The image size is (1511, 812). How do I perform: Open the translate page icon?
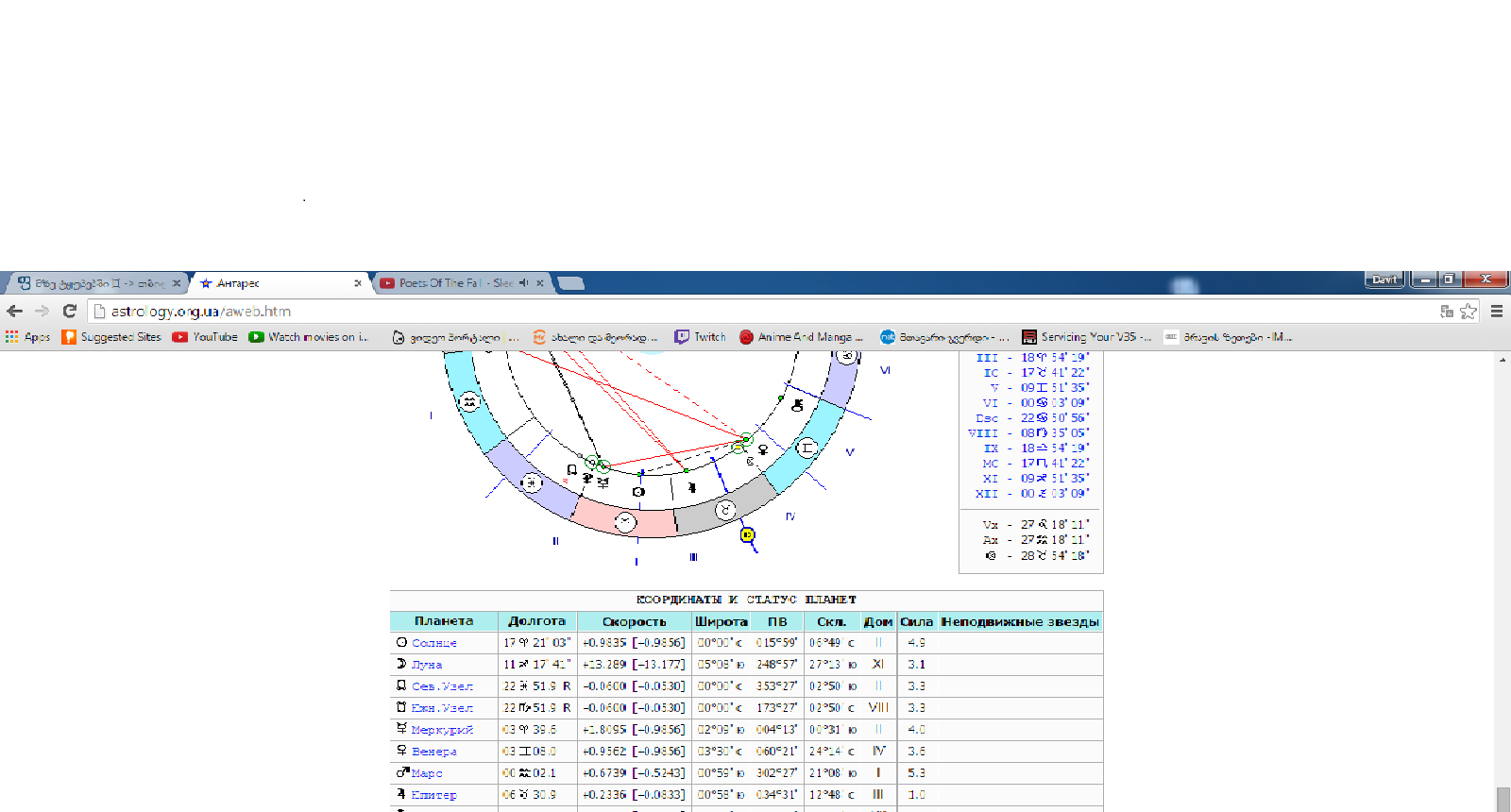click(x=1446, y=312)
